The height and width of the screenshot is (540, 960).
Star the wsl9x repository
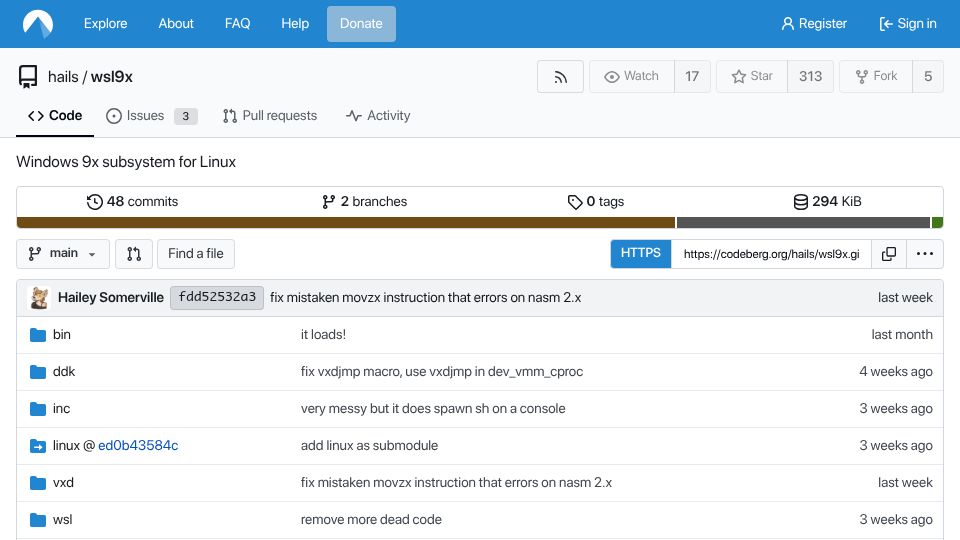point(752,77)
